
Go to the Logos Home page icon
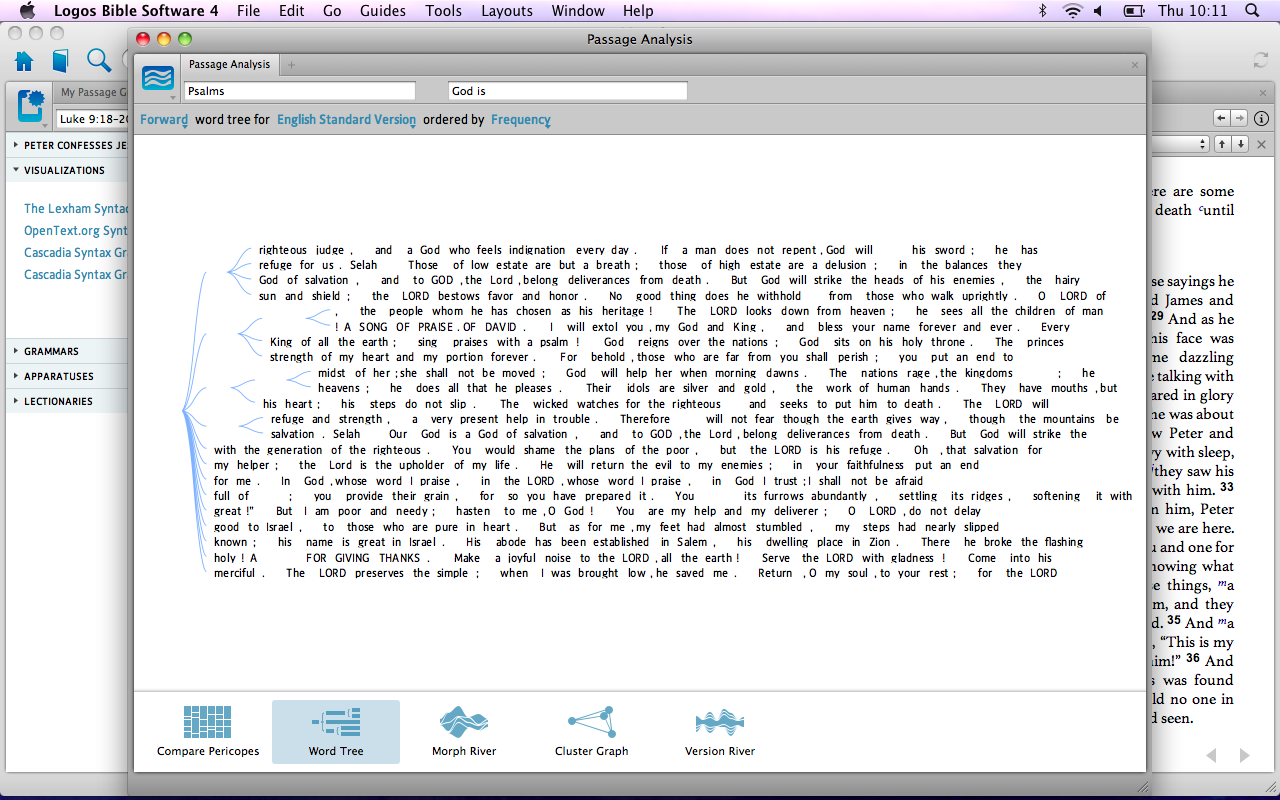24,61
